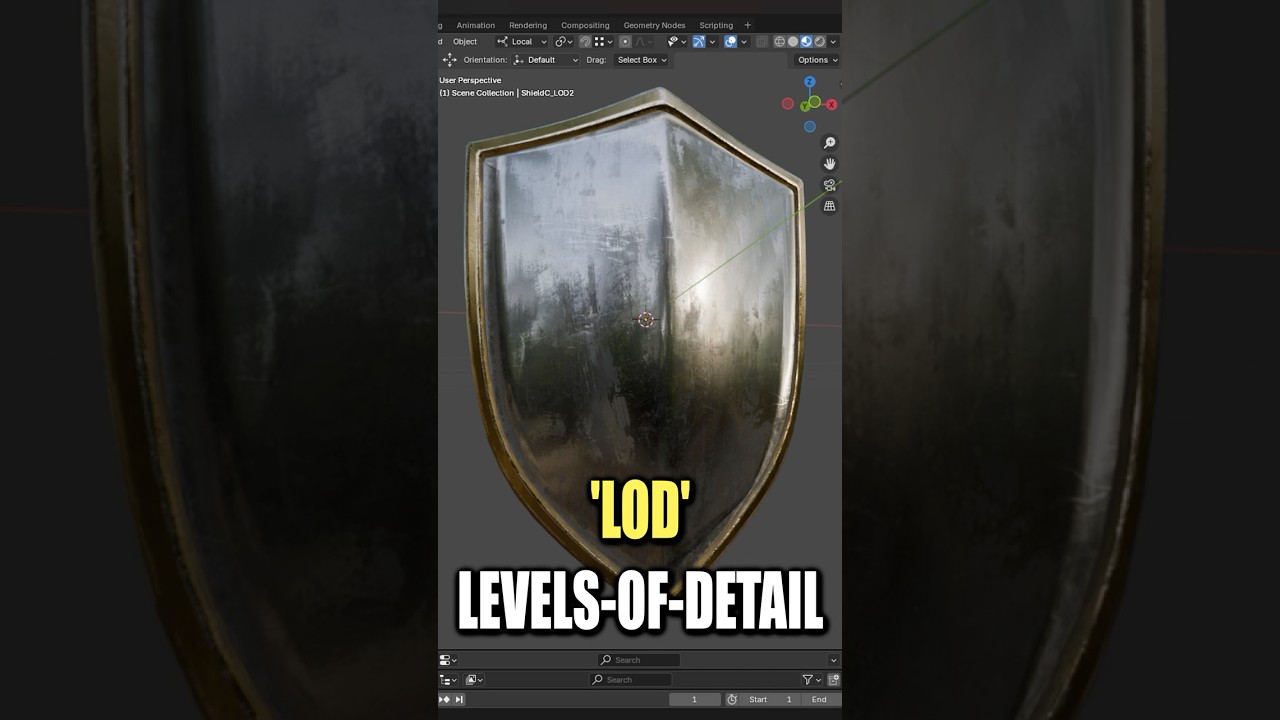Click the stopwatch use preview range icon
Image resolution: width=1280 pixels, height=720 pixels.
732,700
